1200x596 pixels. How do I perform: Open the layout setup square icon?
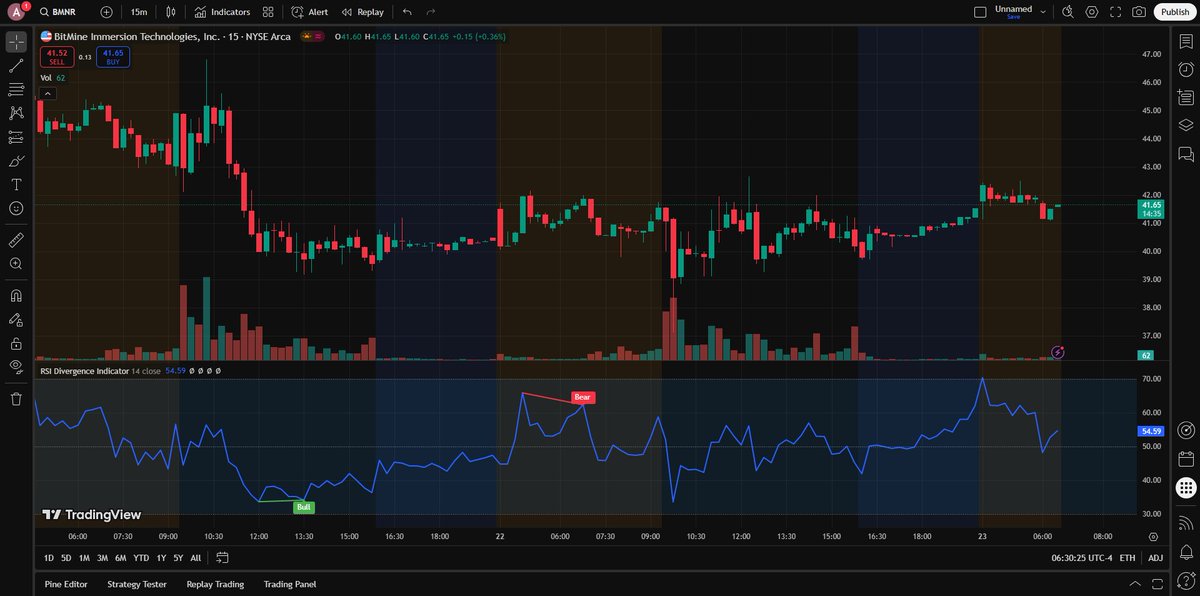tap(980, 12)
